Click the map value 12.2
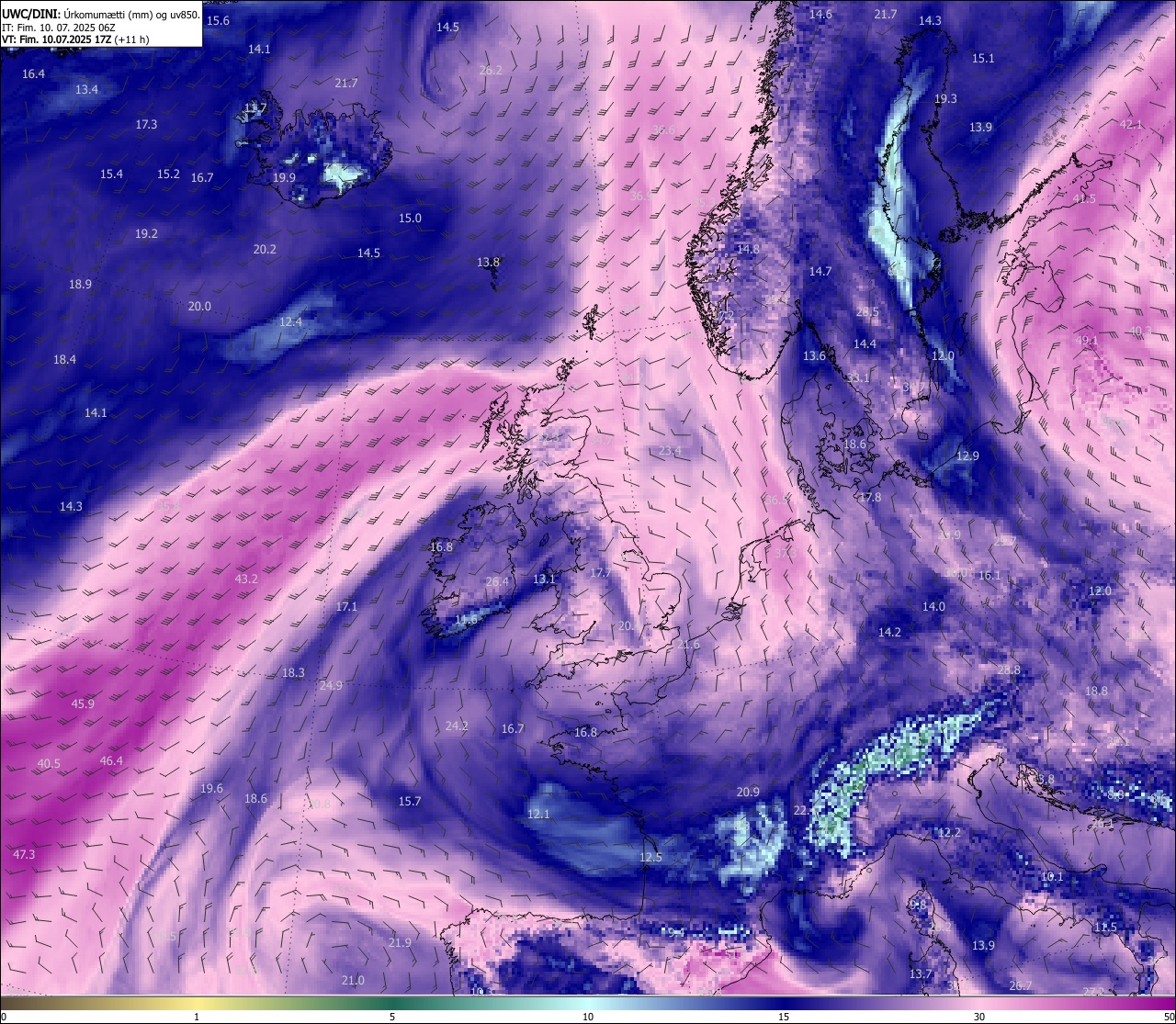The image size is (1176, 1024). (949, 832)
